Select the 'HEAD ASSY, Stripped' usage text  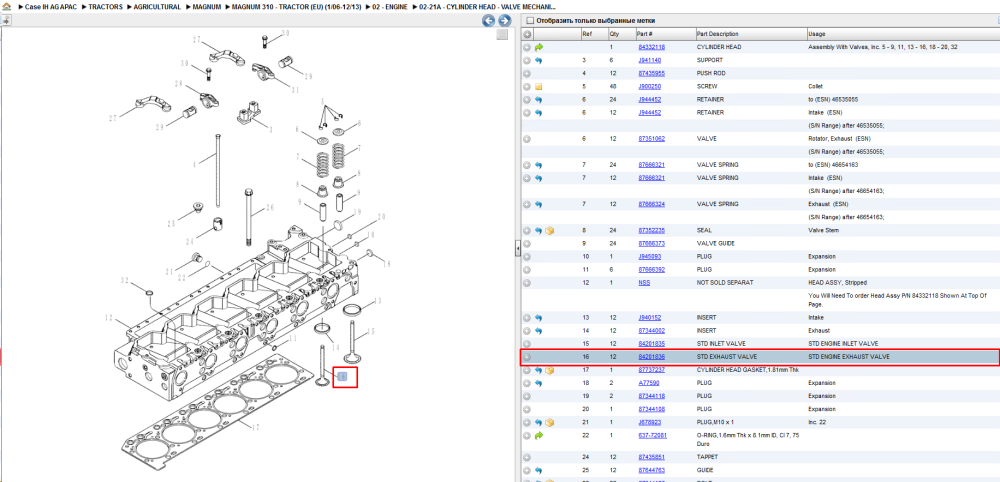[x=837, y=282]
